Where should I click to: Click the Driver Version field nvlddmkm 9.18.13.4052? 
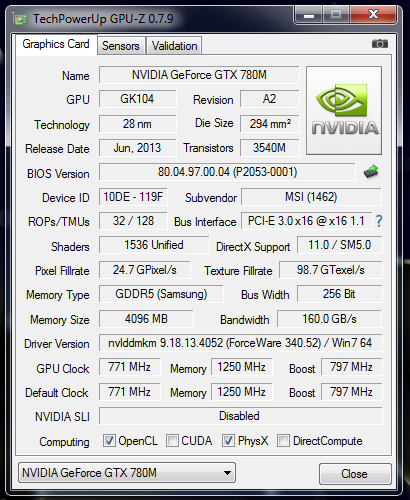click(x=240, y=343)
